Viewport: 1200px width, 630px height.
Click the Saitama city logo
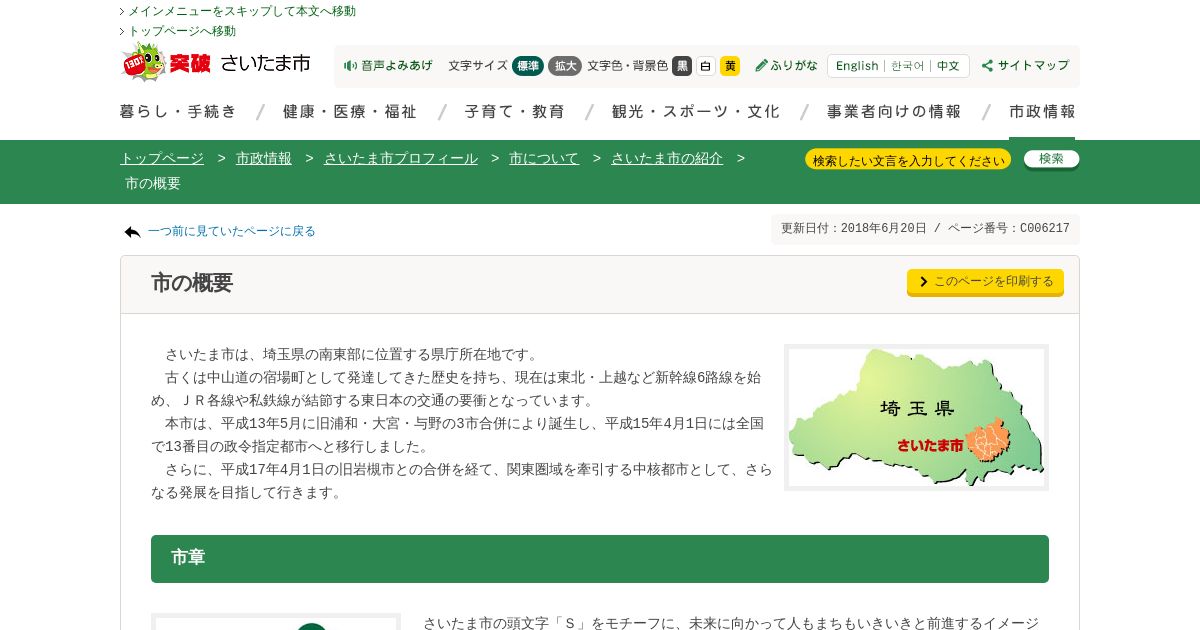[x=215, y=63]
